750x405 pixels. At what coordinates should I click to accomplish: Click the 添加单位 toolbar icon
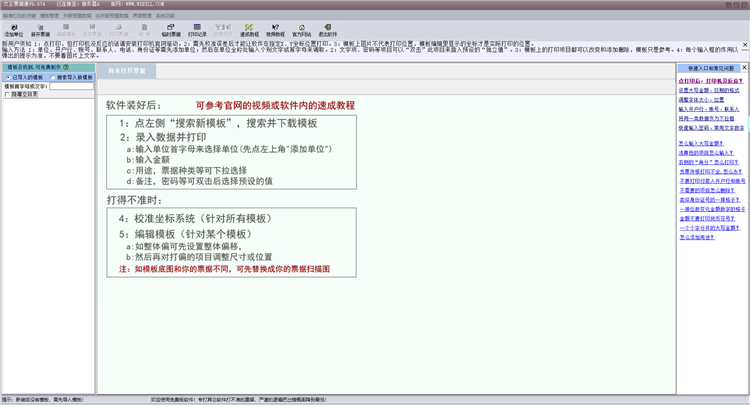pyautogui.click(x=13, y=32)
